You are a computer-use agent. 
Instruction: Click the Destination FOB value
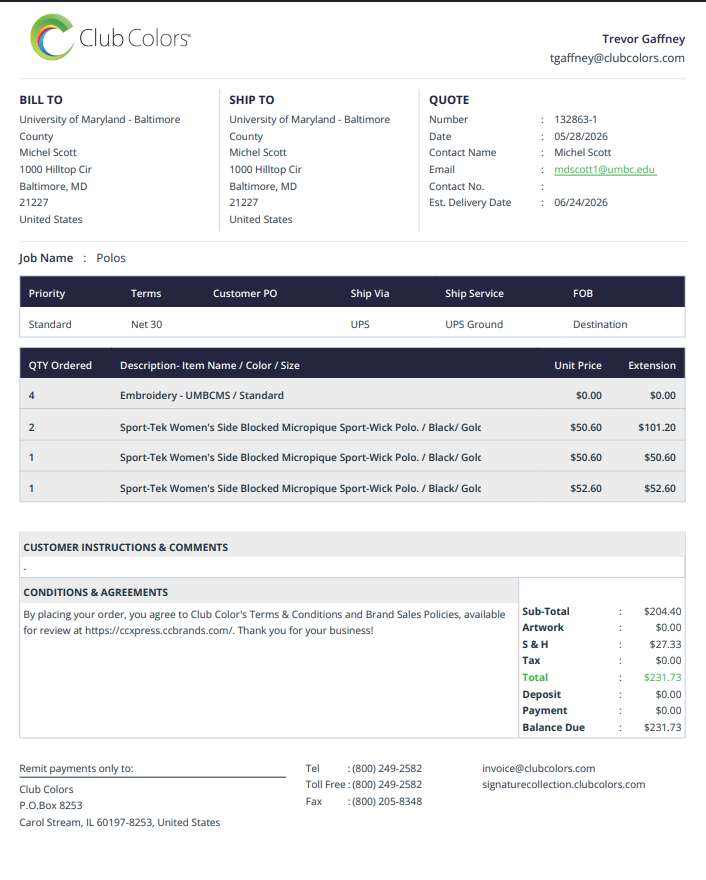[x=600, y=324]
